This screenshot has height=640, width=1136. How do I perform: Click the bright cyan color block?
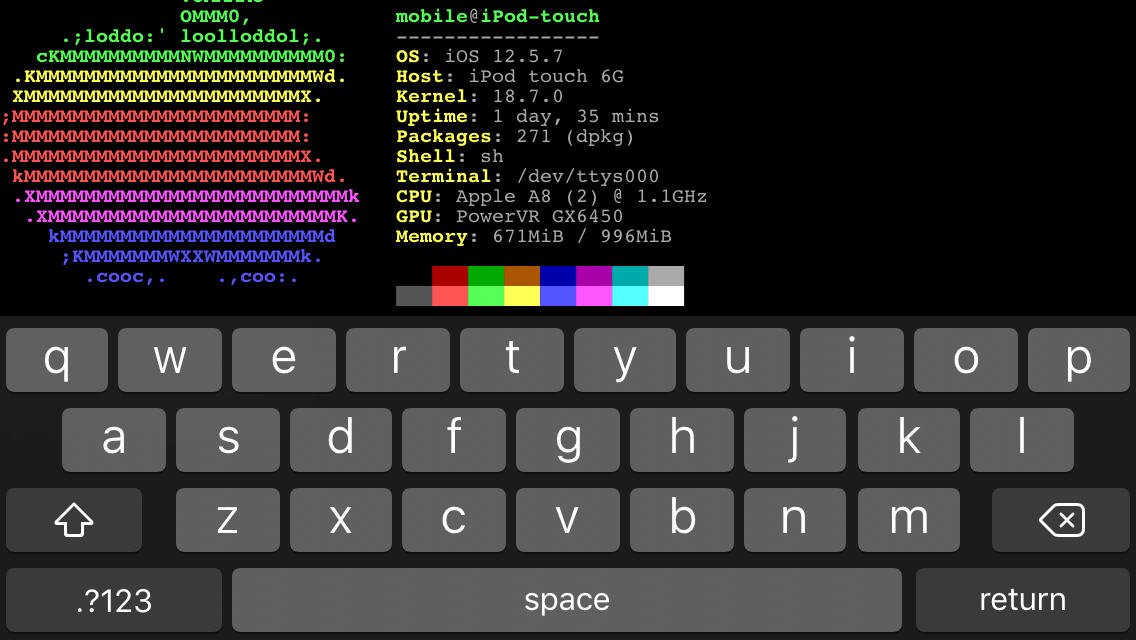(630, 296)
